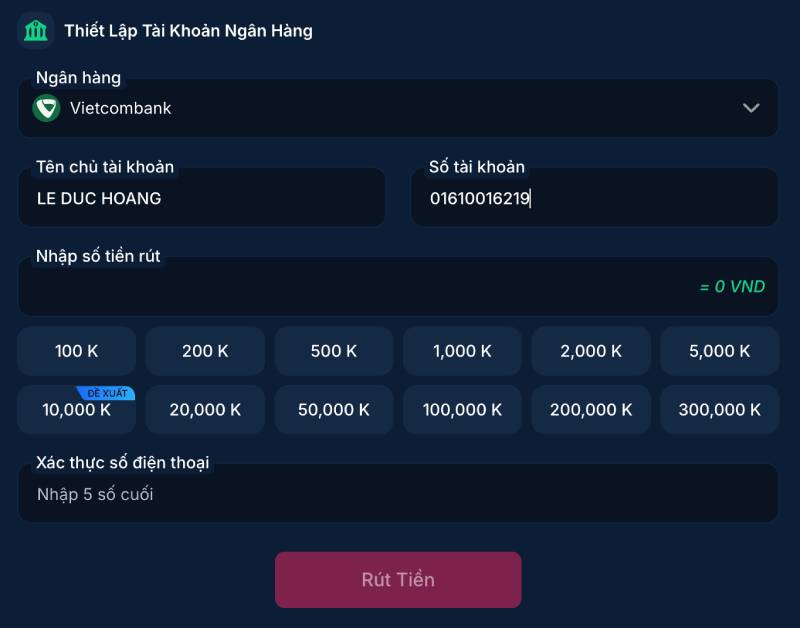800x628 pixels.
Task: Choose the 2,000 K quick amount
Action: (590, 351)
